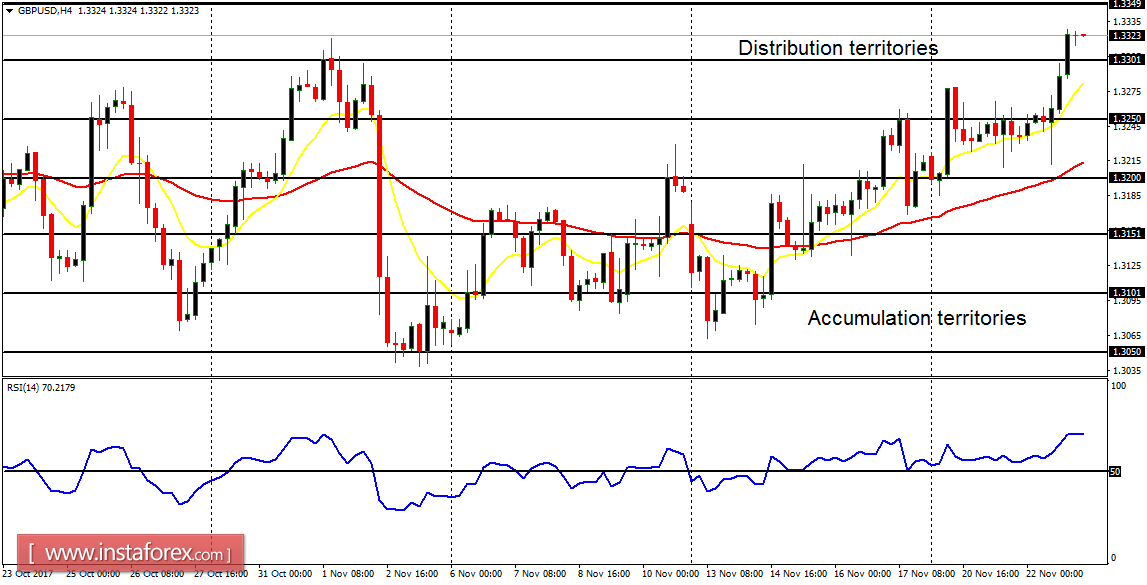
Task: Select the 1.3200 price level tag
Action: (x=1126, y=177)
